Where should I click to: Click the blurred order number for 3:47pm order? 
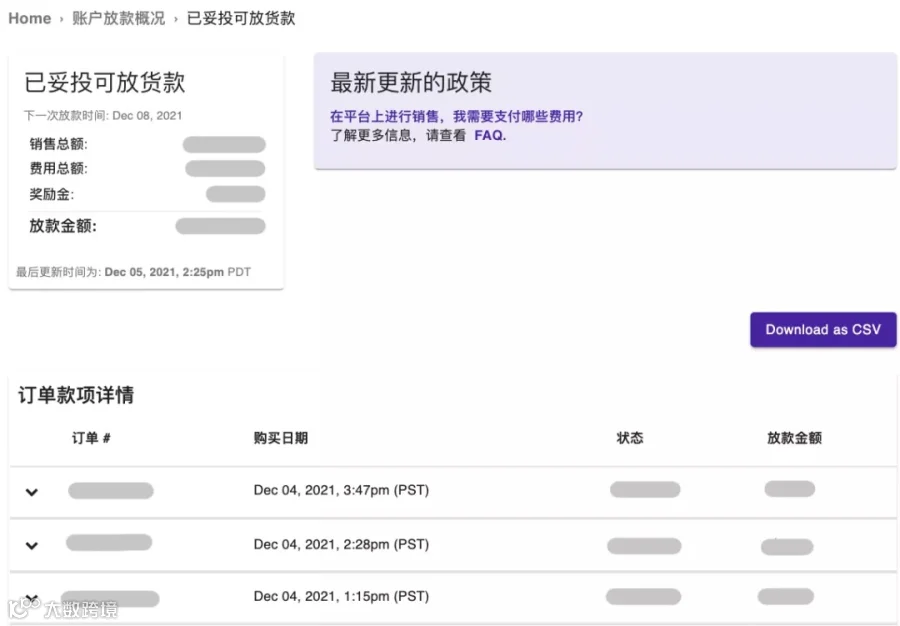tap(111, 491)
